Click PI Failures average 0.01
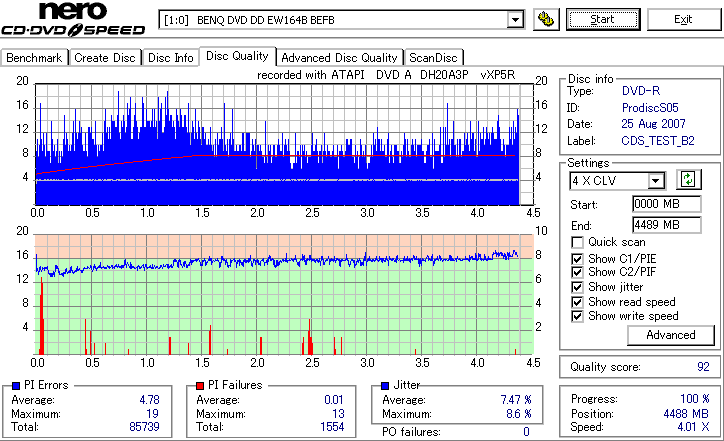724x441 pixels. click(x=333, y=400)
